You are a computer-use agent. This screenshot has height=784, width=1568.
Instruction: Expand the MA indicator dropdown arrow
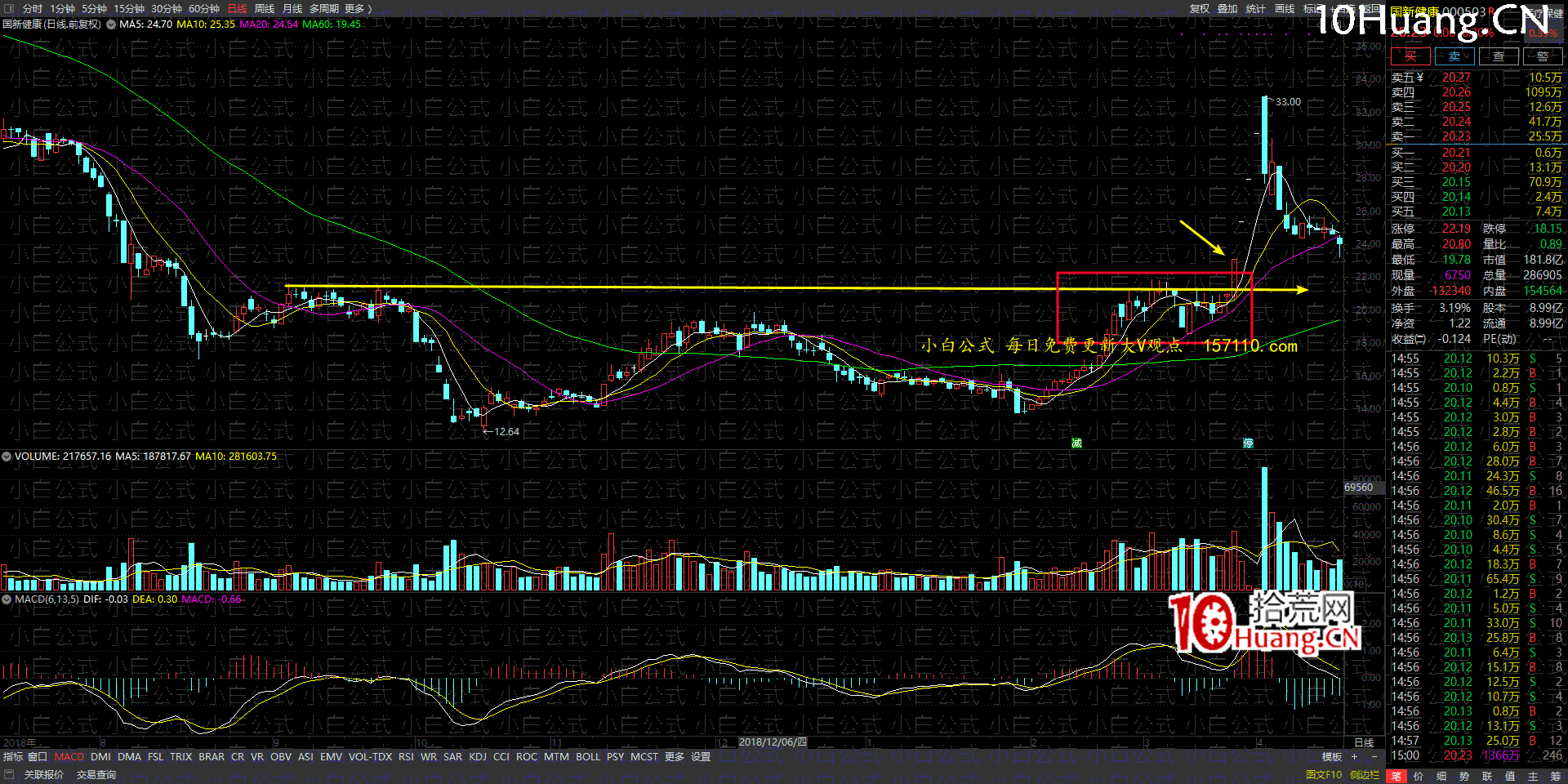[111, 24]
